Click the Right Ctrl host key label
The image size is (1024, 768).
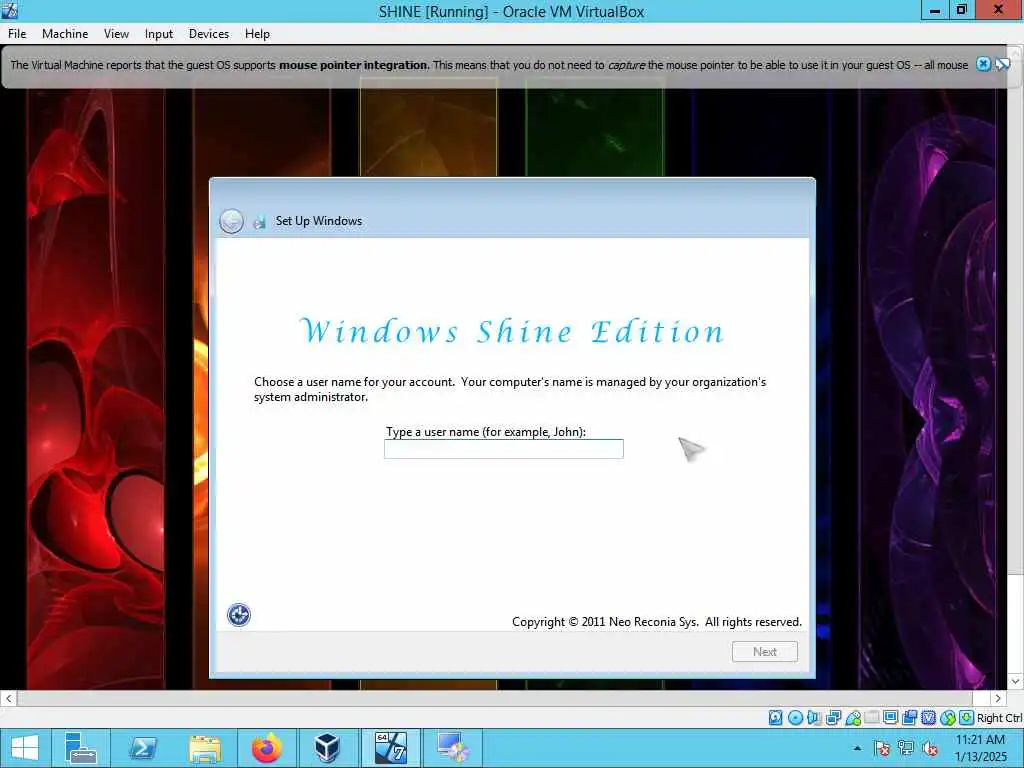coord(1000,718)
